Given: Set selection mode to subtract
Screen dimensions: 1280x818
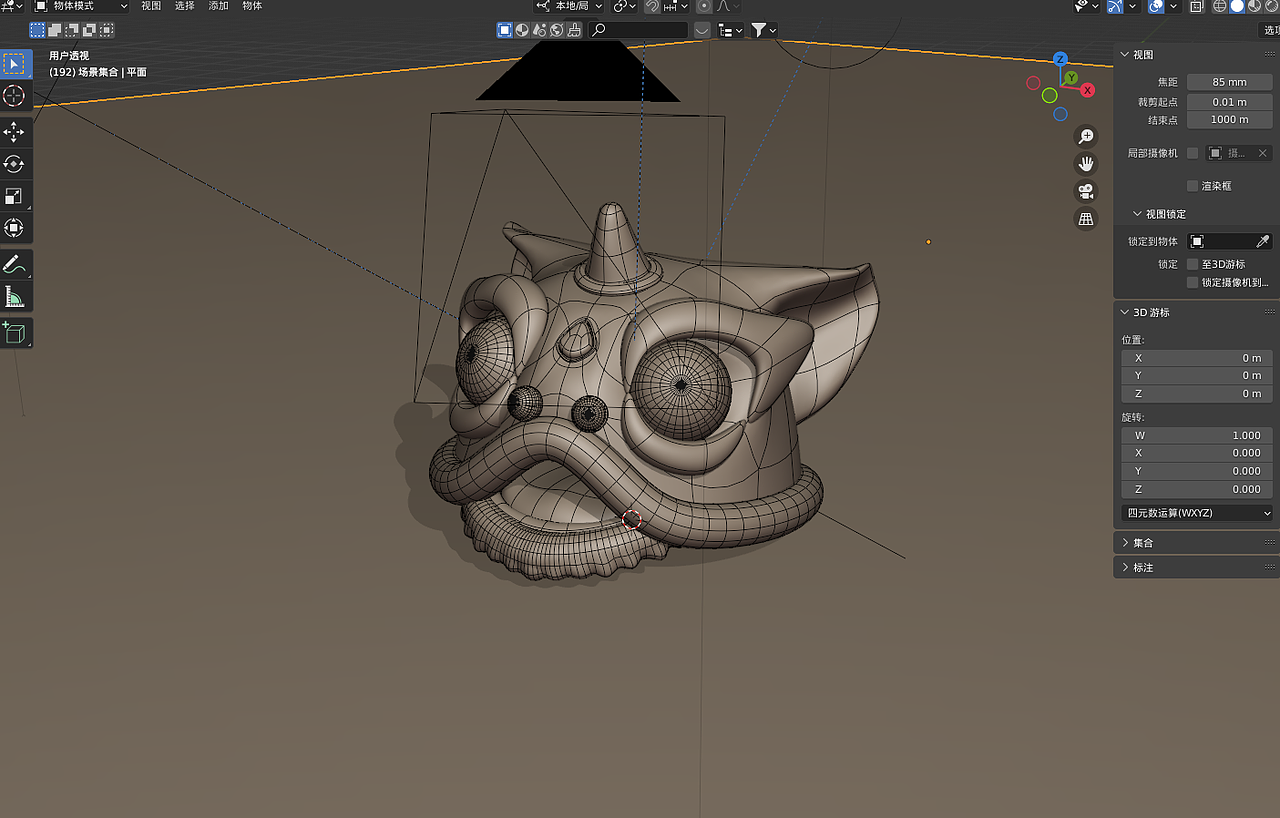Looking at the screenshot, I should [71, 31].
